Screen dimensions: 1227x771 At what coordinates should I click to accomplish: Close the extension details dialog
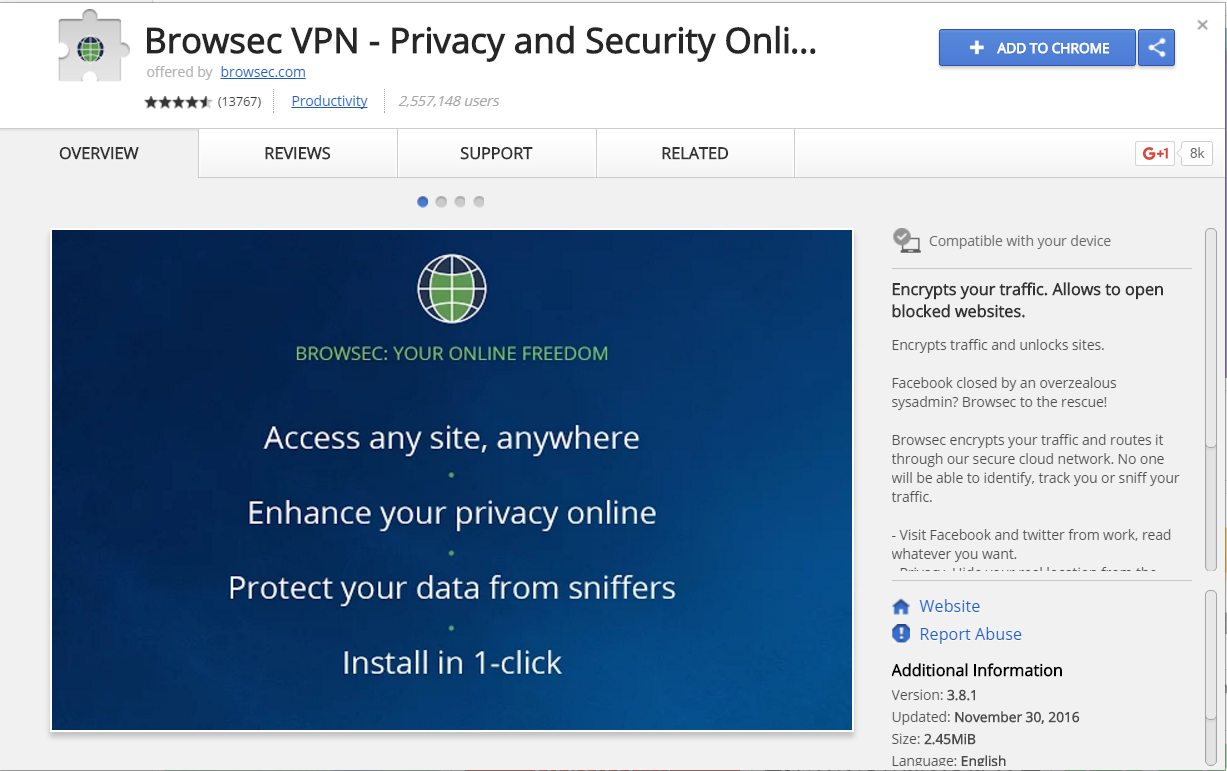(x=1203, y=25)
